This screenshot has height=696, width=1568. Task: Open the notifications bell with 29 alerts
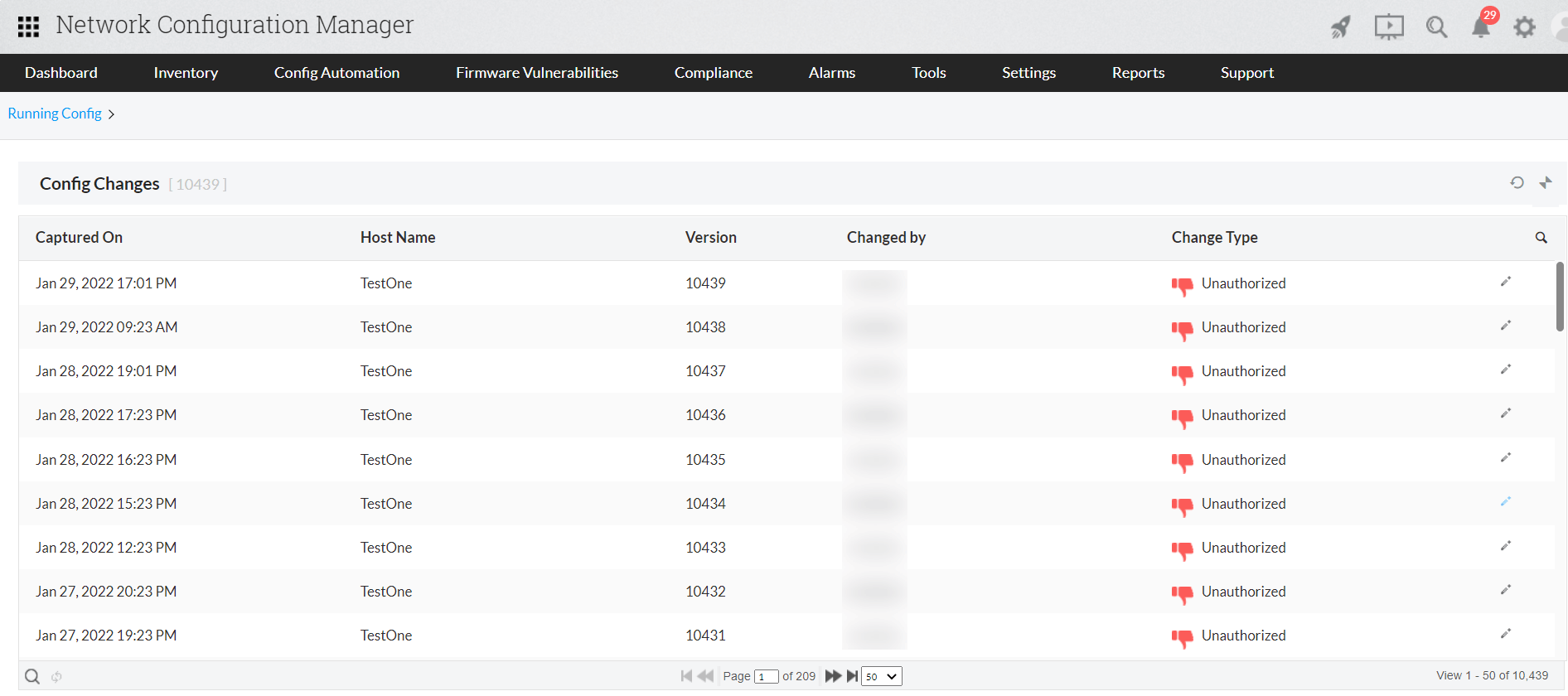[x=1480, y=27]
